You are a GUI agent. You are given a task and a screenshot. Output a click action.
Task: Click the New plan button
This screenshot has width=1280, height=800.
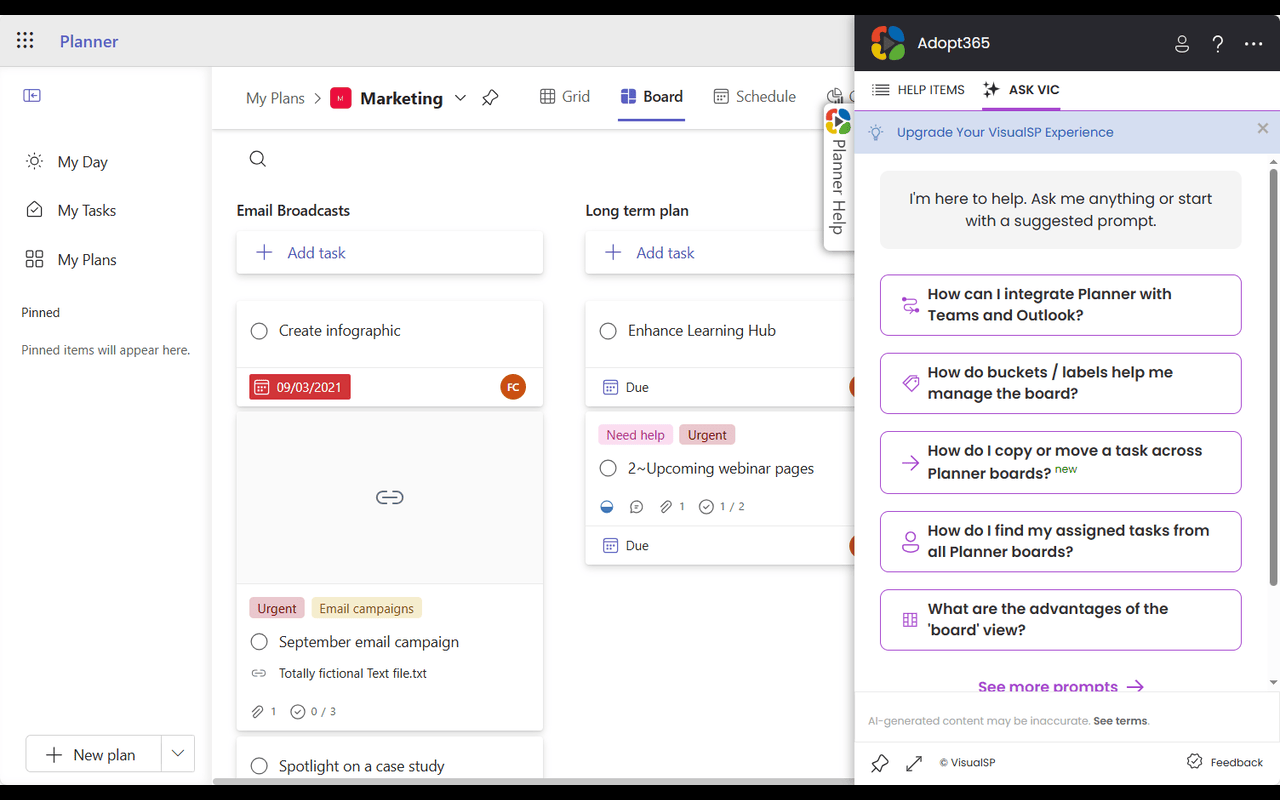pos(93,754)
